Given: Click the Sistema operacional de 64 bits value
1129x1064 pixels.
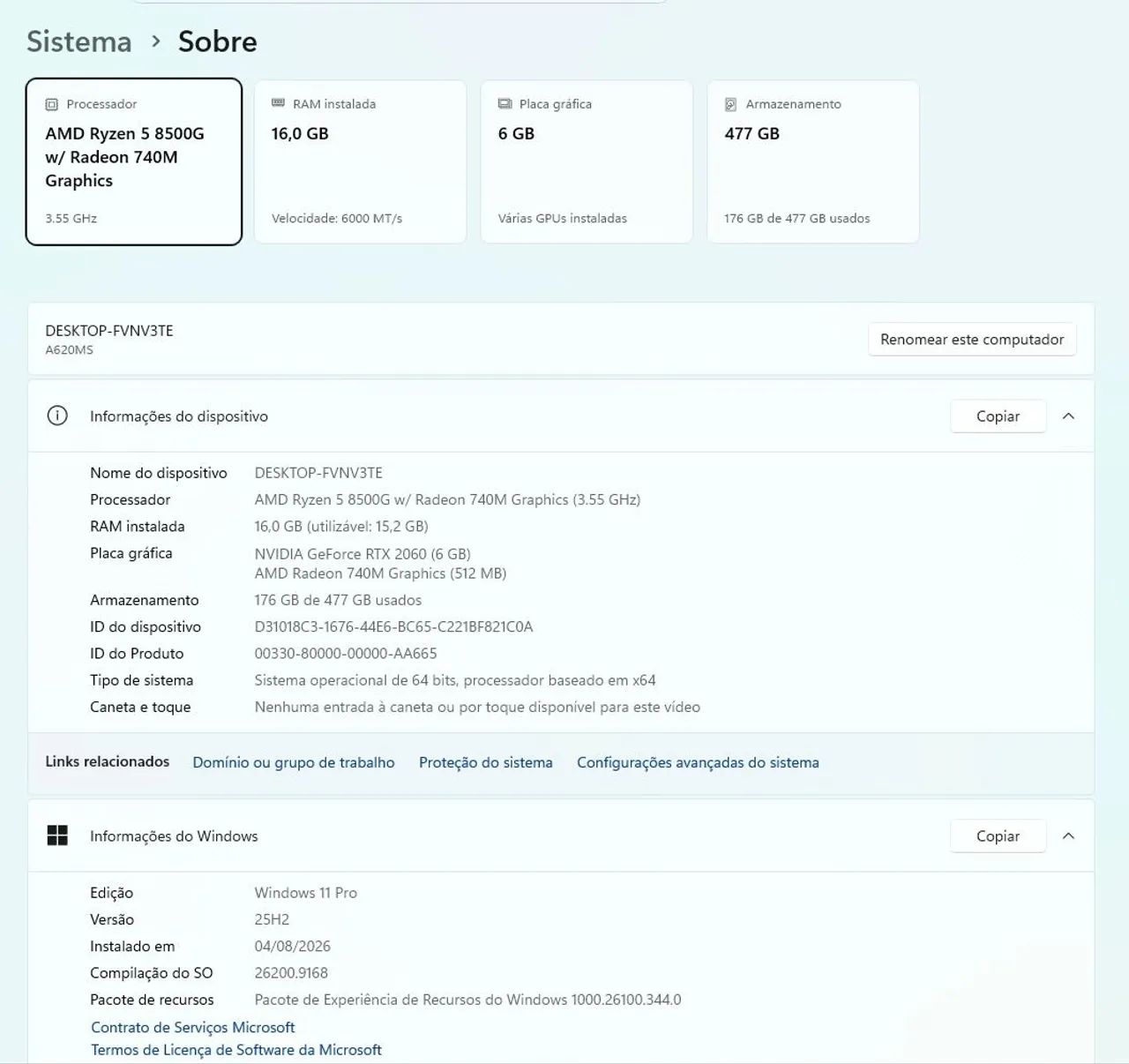Looking at the screenshot, I should pyautogui.click(x=455, y=680).
